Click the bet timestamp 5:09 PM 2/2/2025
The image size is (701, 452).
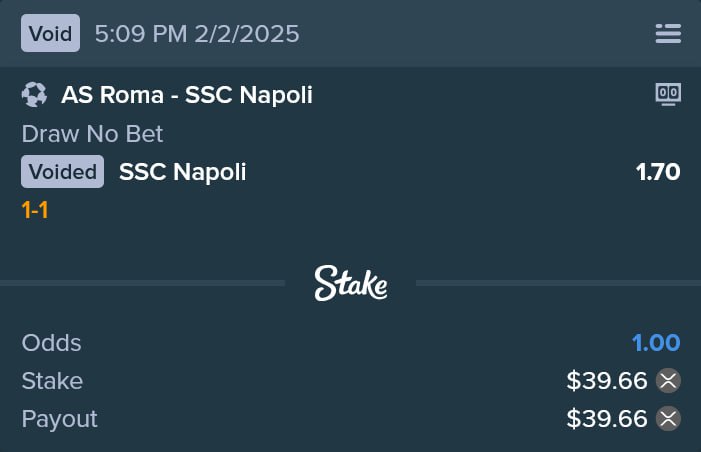(x=197, y=34)
